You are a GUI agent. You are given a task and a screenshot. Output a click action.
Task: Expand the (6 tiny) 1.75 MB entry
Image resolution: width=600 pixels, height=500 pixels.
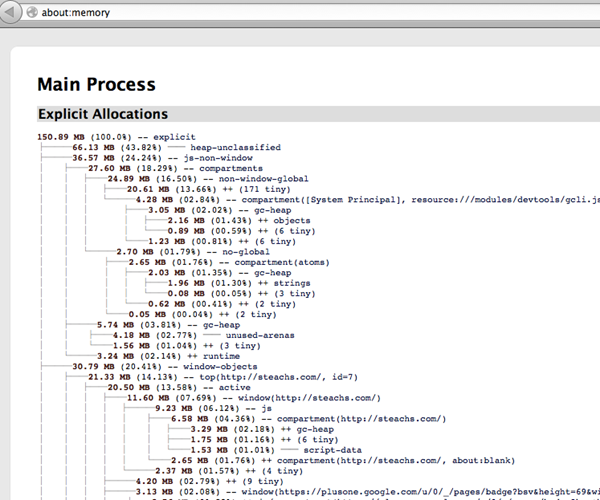pyautogui.click(x=264, y=440)
